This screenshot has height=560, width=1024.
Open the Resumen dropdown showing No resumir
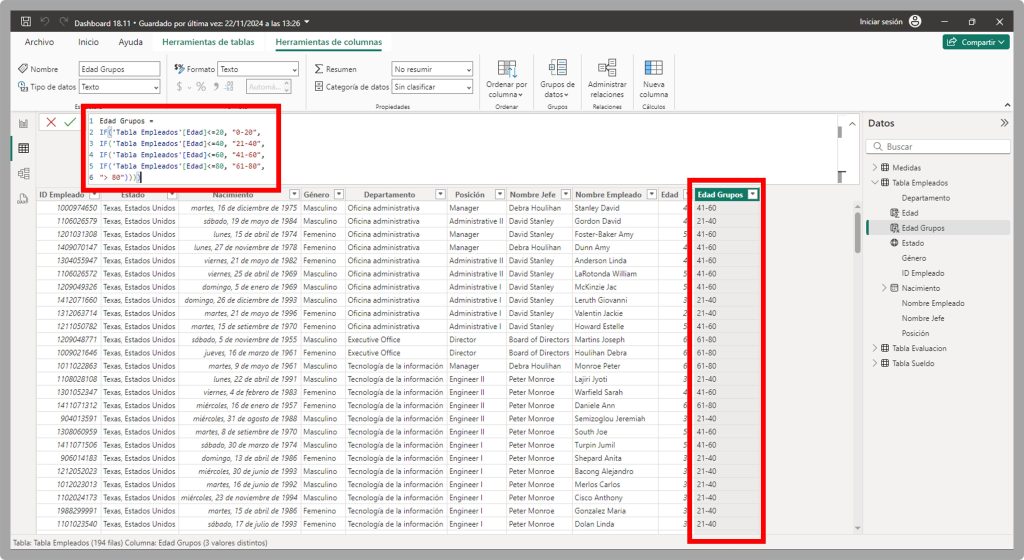(x=432, y=69)
